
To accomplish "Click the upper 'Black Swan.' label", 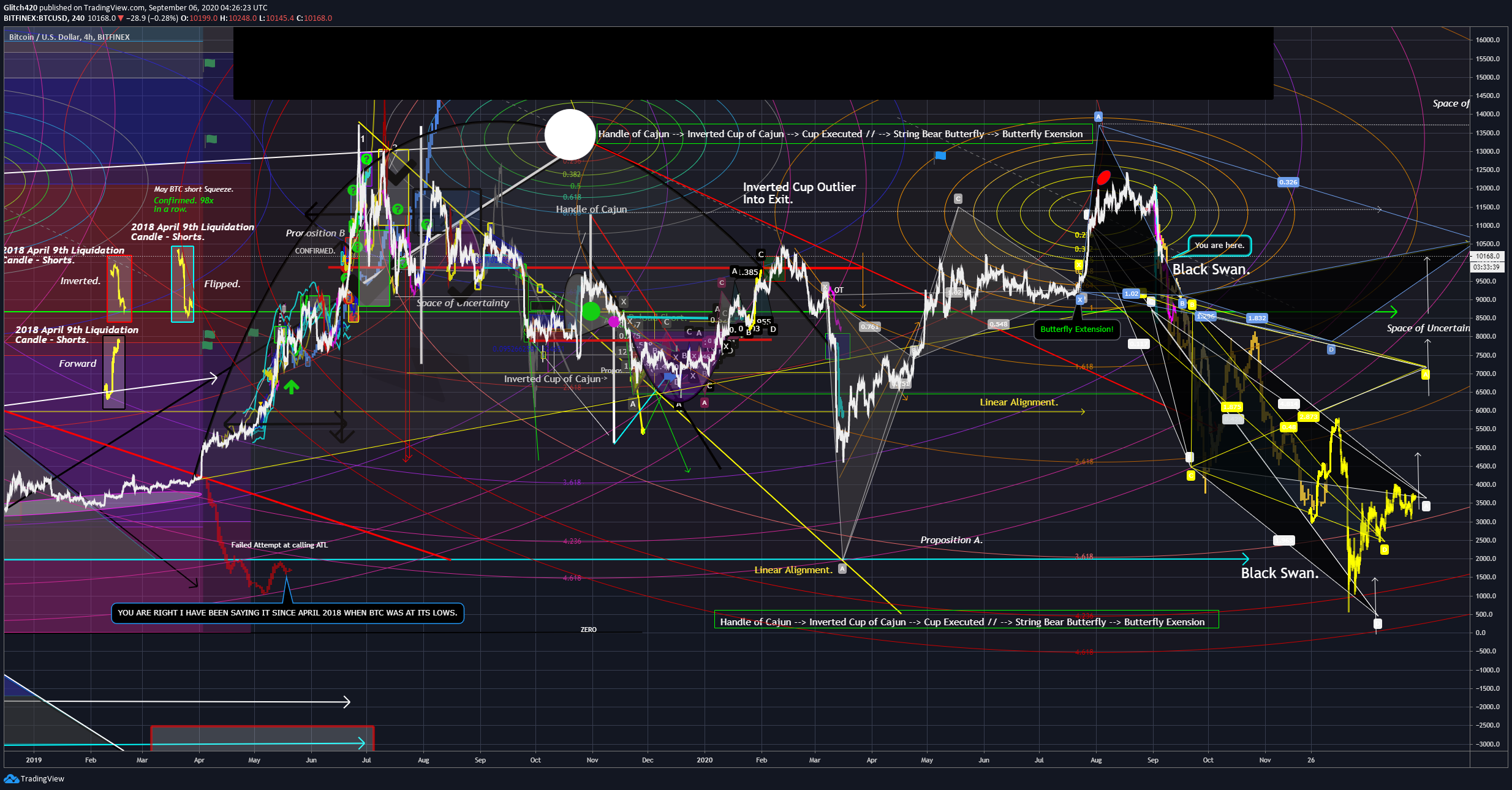I will (1211, 269).
